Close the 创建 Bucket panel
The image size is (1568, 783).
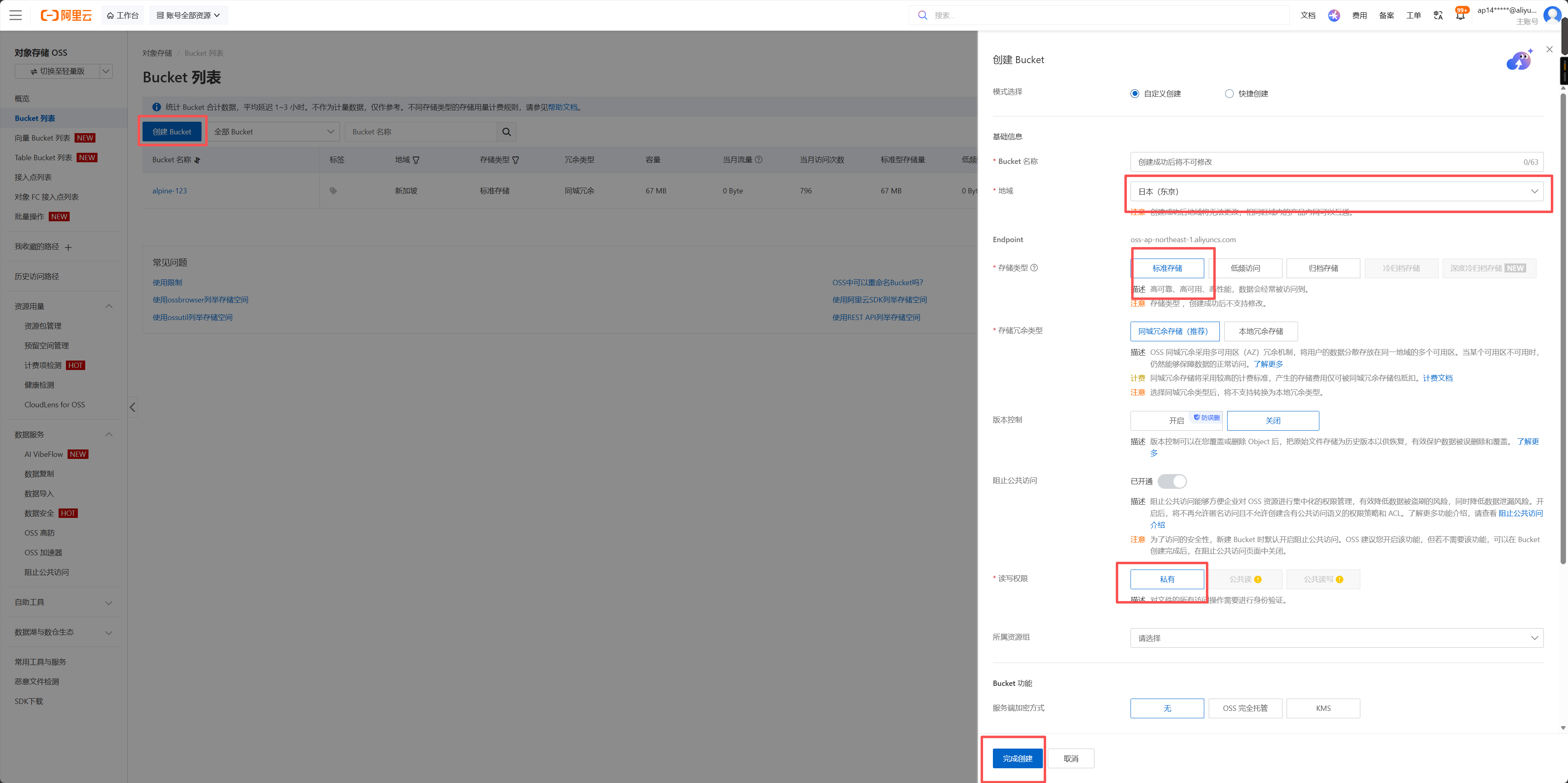point(1549,49)
